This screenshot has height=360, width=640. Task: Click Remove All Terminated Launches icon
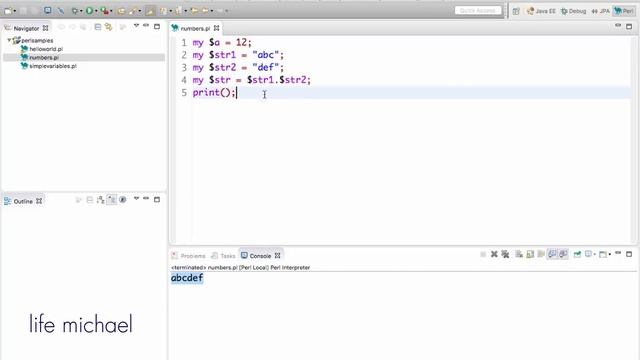click(505, 254)
